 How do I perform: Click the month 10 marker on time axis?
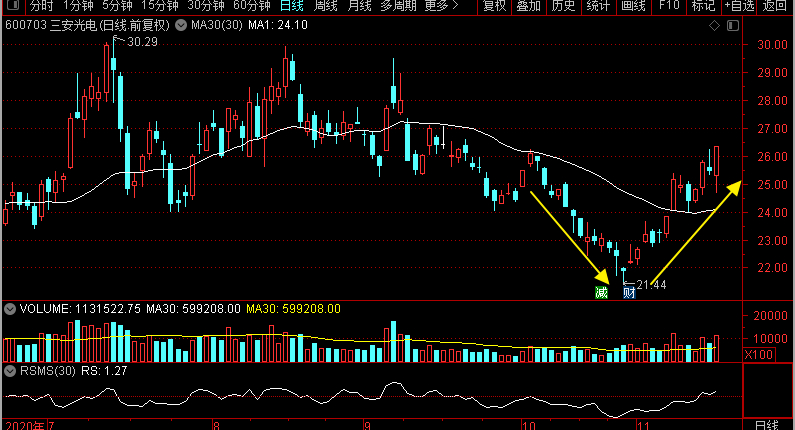click(529, 425)
